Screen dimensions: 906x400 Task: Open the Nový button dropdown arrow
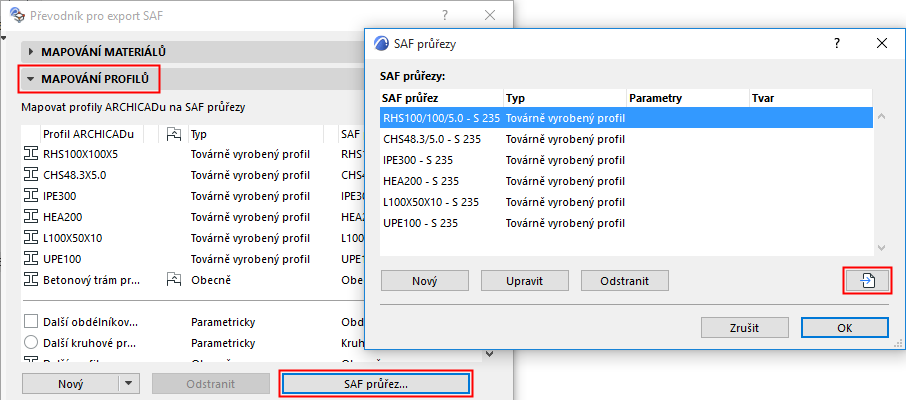click(x=128, y=383)
